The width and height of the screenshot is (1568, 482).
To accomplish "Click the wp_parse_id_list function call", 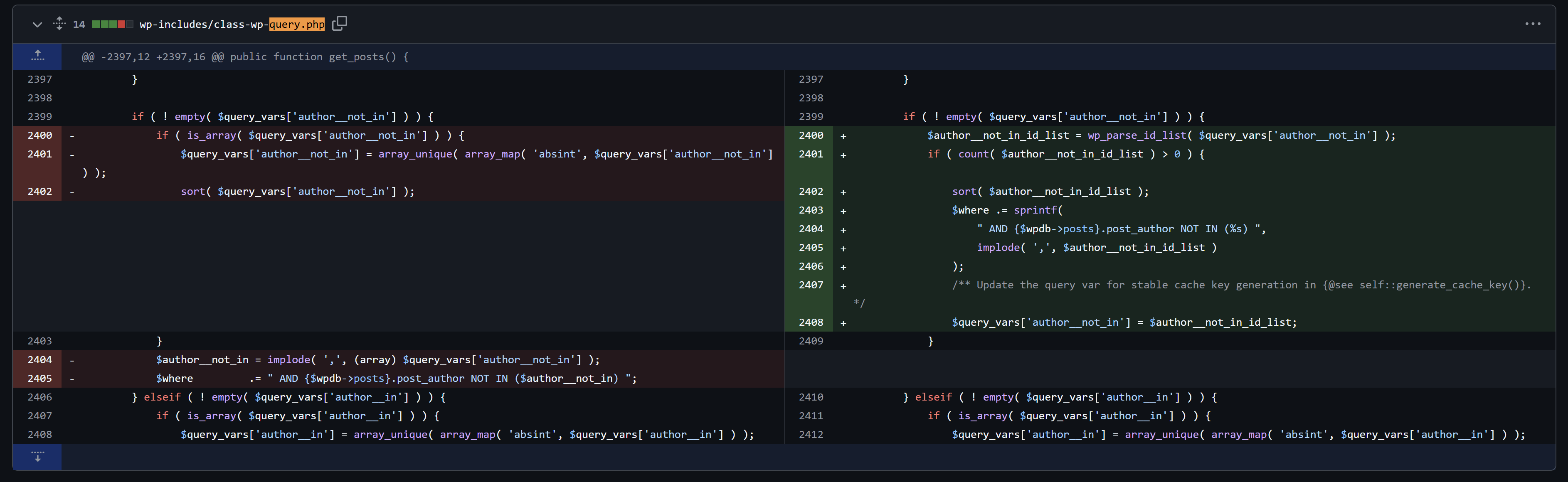I will click(x=1137, y=135).
